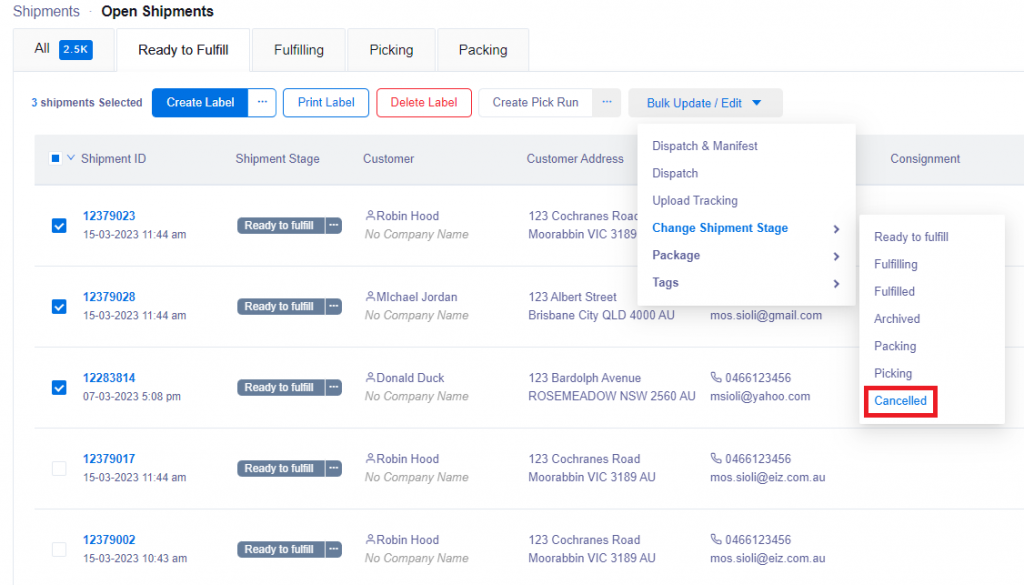The width and height of the screenshot is (1024, 585).
Task: Open shipment 12379023 link
Action: coord(109,215)
